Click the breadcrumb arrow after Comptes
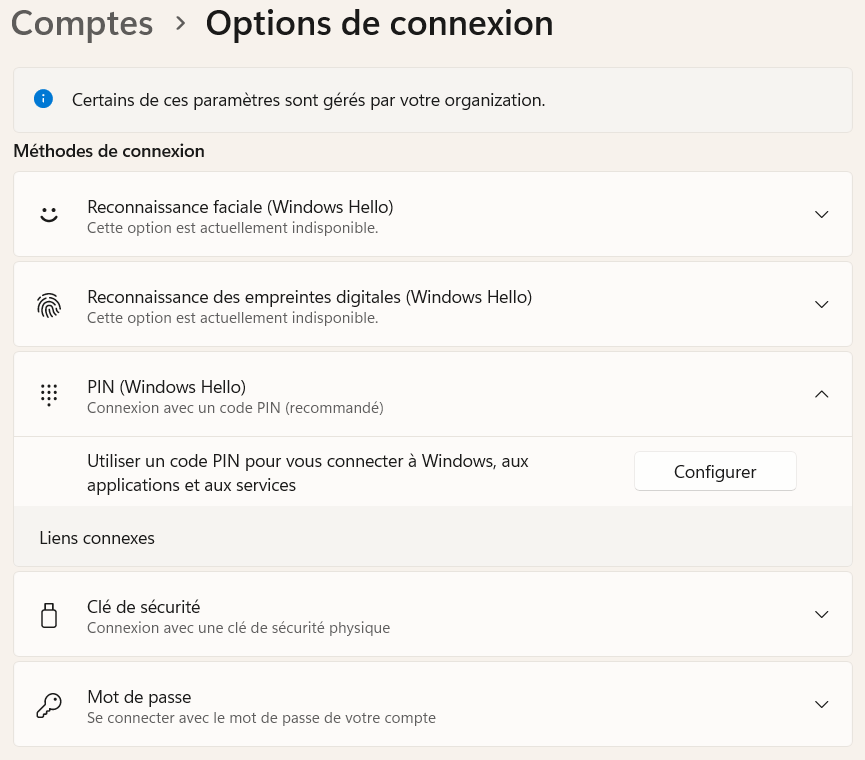865x760 pixels. (x=180, y=24)
